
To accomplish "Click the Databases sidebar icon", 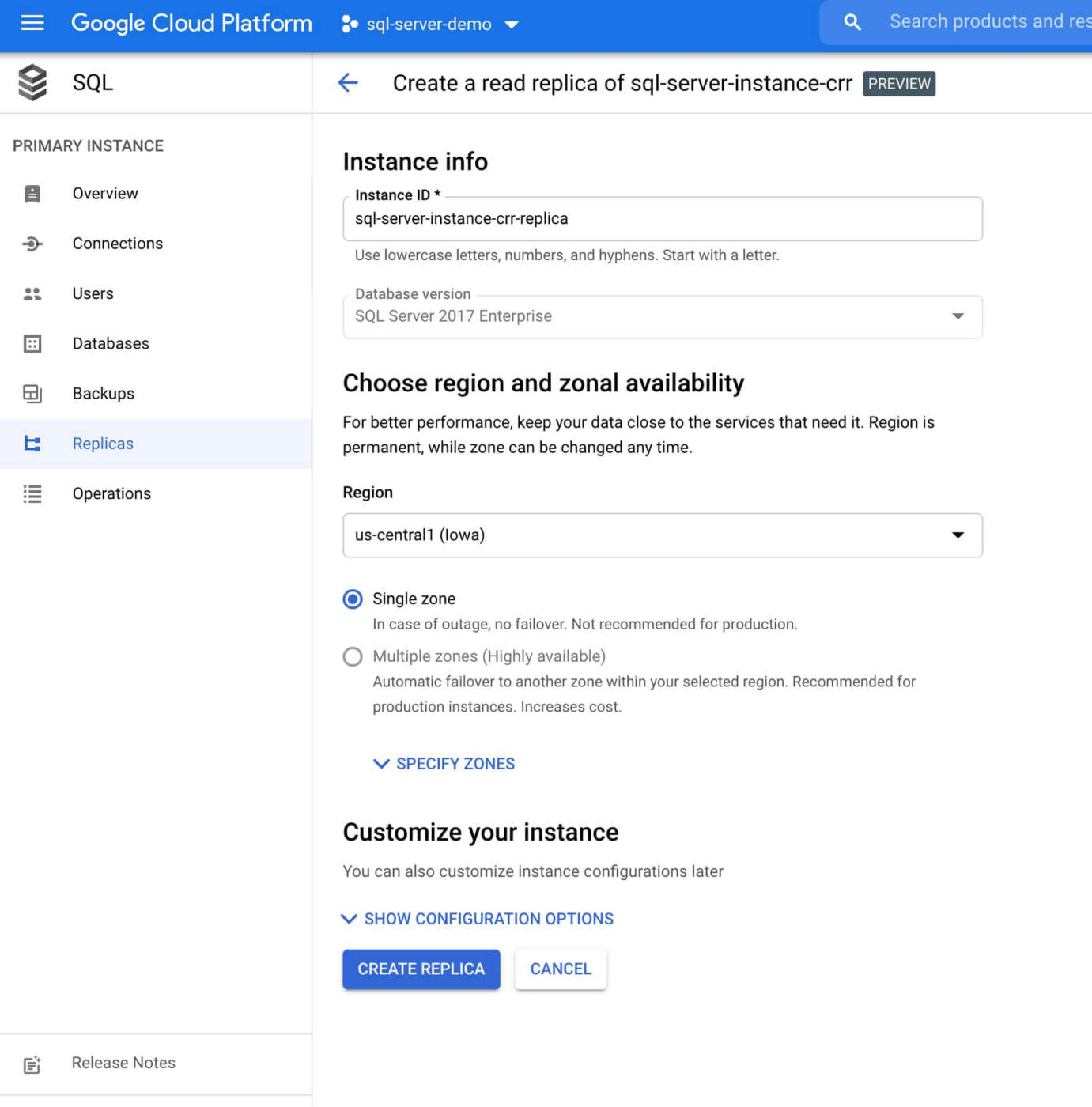I will 32,344.
